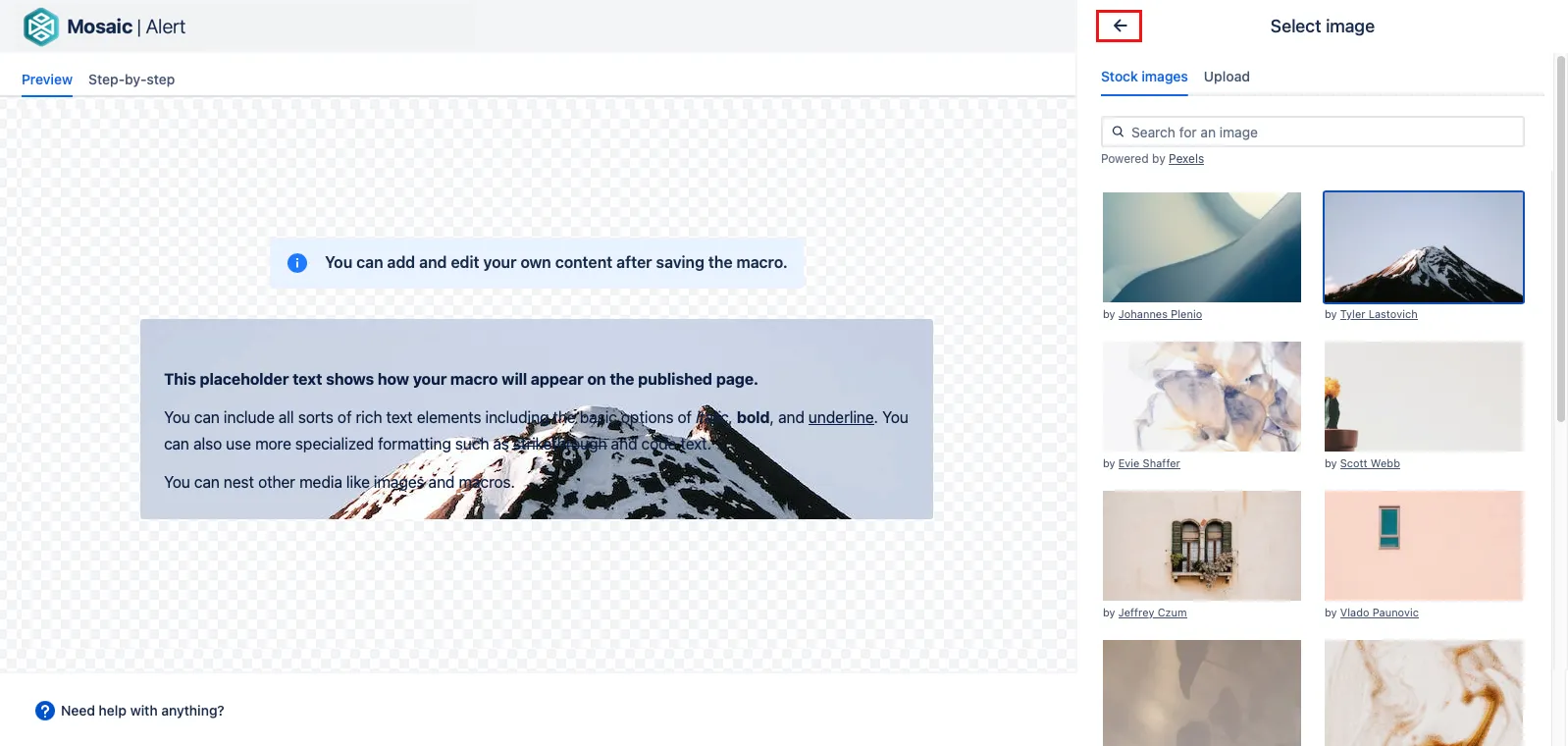Choose the balcony window image by Jeffrey Czum
This screenshot has height=746, width=1568.
point(1202,546)
